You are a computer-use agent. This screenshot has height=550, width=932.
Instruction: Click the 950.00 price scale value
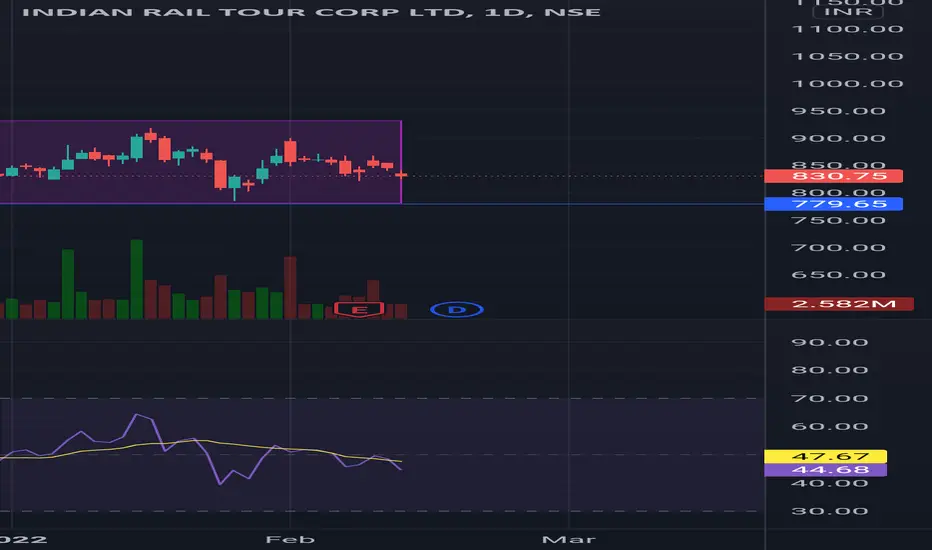pyautogui.click(x=839, y=111)
